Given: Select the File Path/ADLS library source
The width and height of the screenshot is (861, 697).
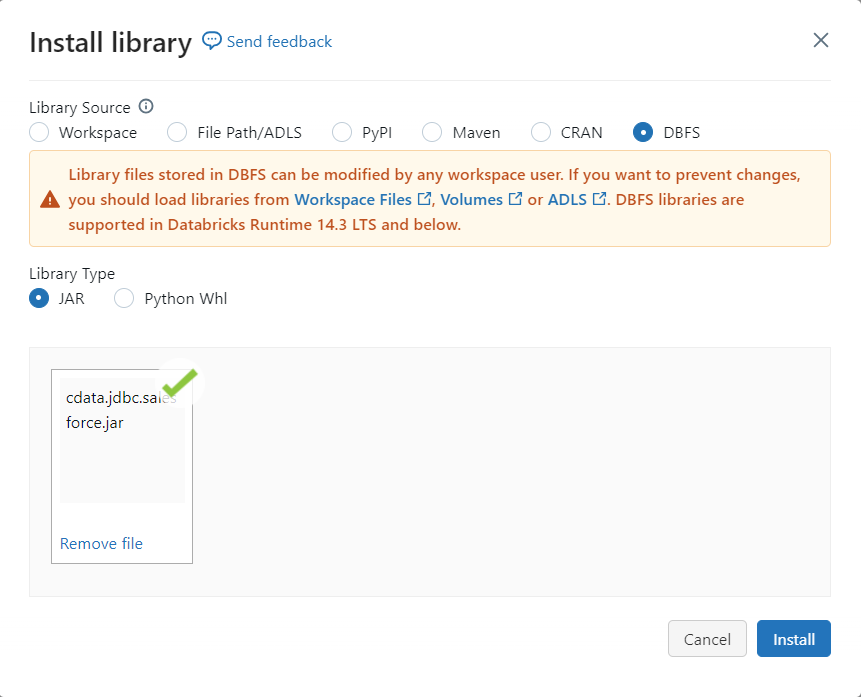Looking at the screenshot, I should [x=177, y=132].
